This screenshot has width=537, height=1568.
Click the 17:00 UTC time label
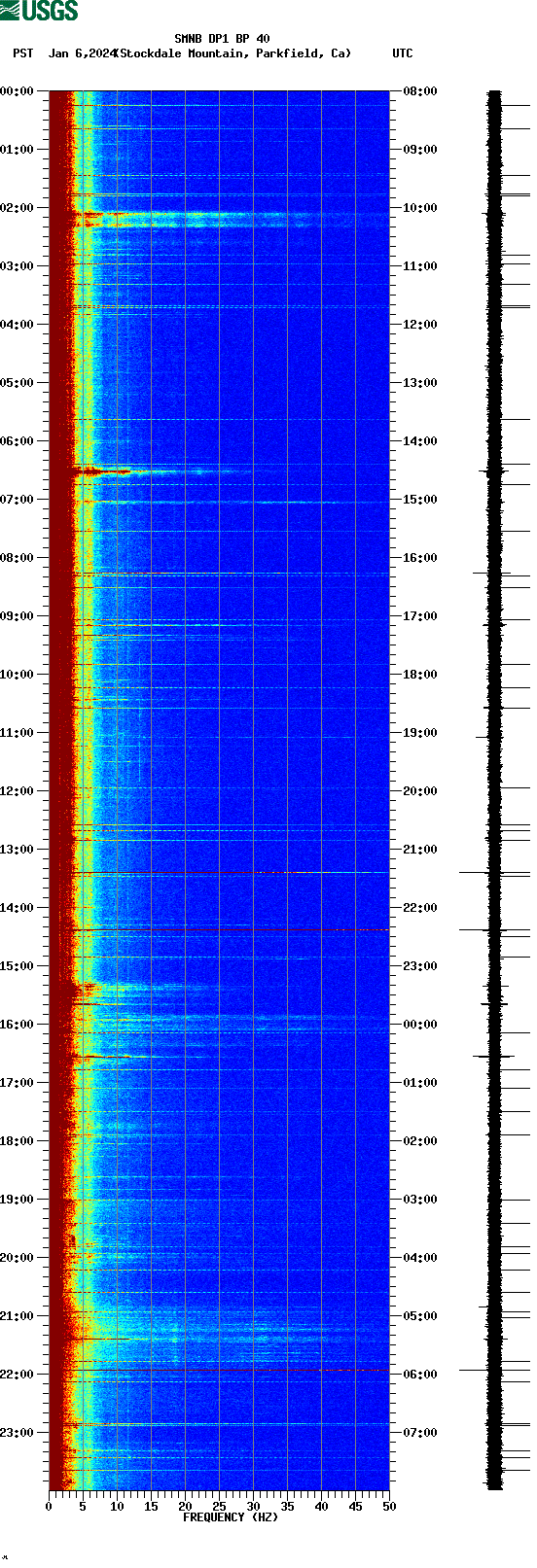420,616
